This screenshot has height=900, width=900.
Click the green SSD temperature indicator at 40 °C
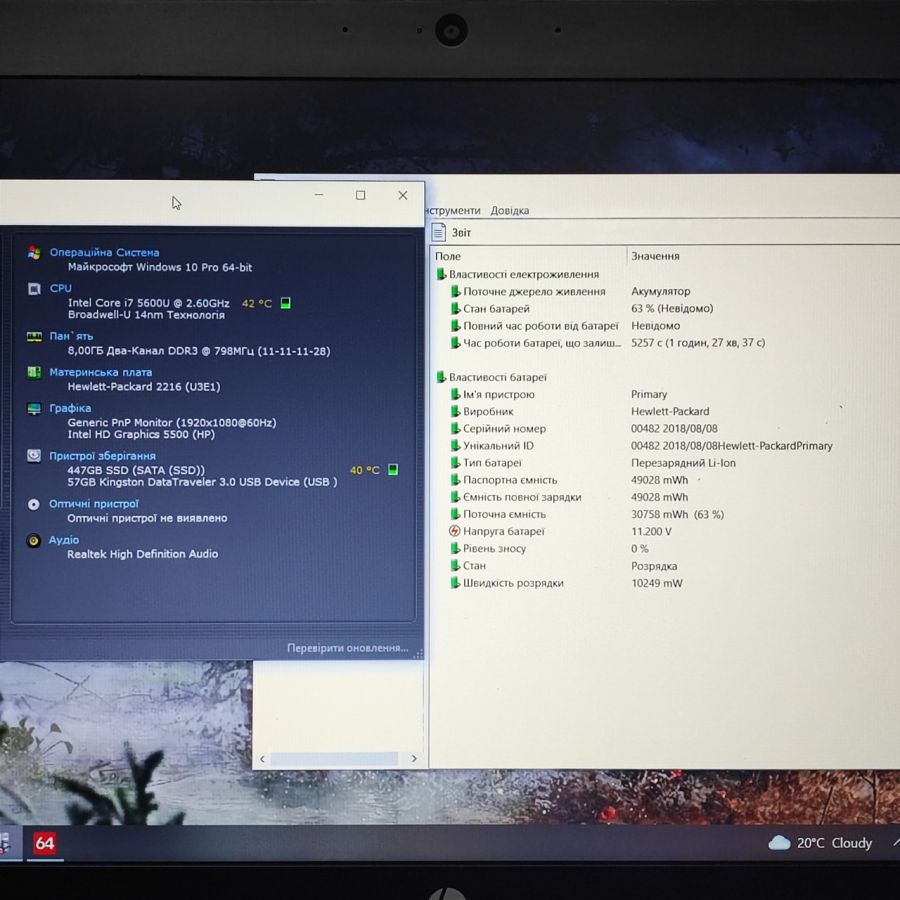click(393, 470)
